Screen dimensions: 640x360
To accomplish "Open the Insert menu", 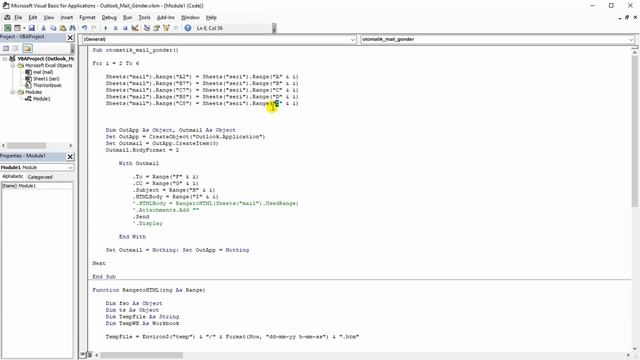I will (x=67, y=18).
